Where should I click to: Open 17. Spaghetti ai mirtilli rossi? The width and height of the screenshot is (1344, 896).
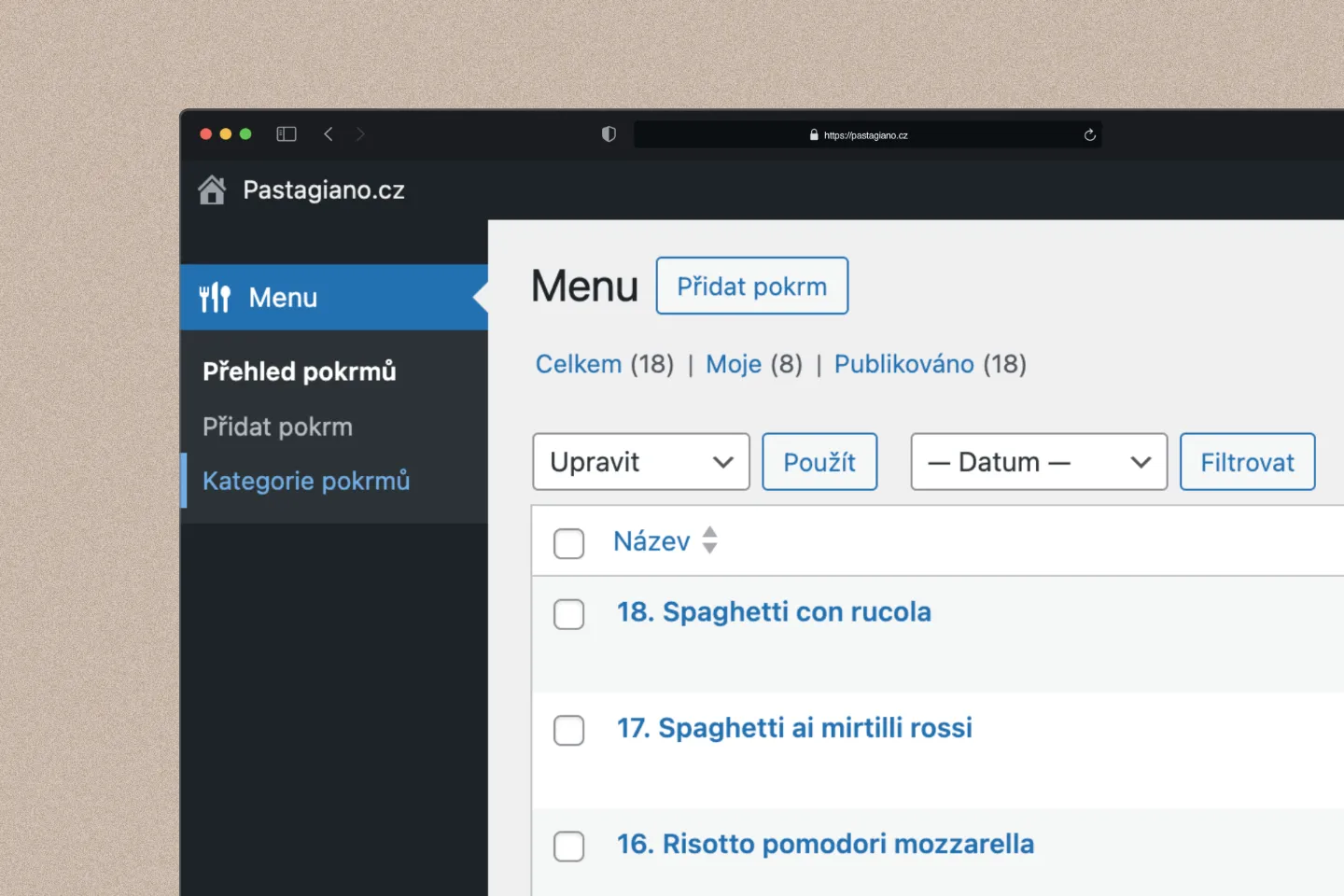tap(794, 728)
